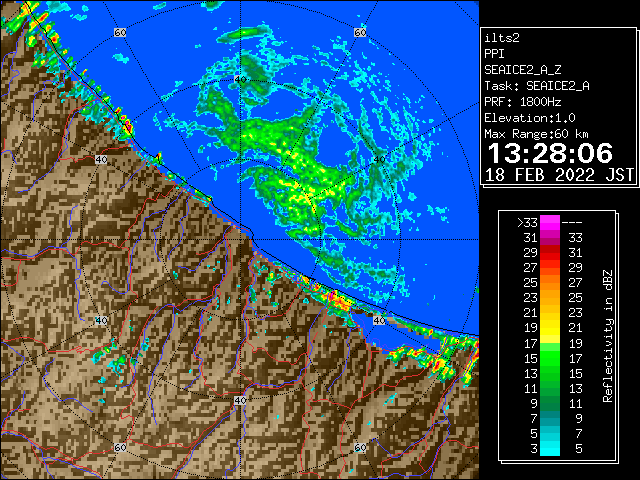Click the northeast '60' range ring label
Viewport: 640px width, 480px height.
point(360,32)
